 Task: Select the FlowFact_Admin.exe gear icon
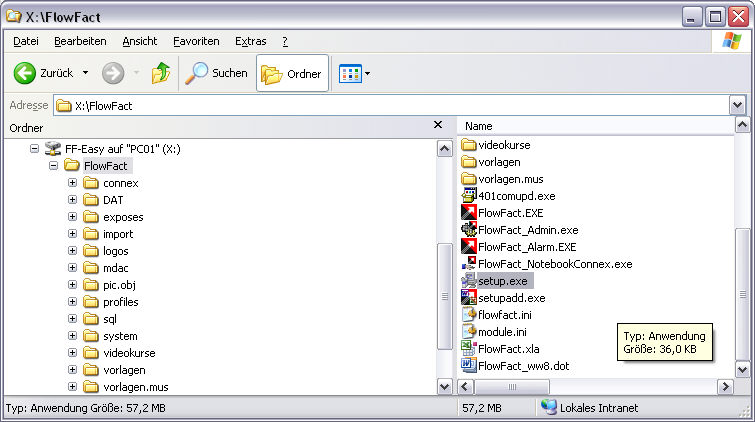pyautogui.click(x=469, y=229)
